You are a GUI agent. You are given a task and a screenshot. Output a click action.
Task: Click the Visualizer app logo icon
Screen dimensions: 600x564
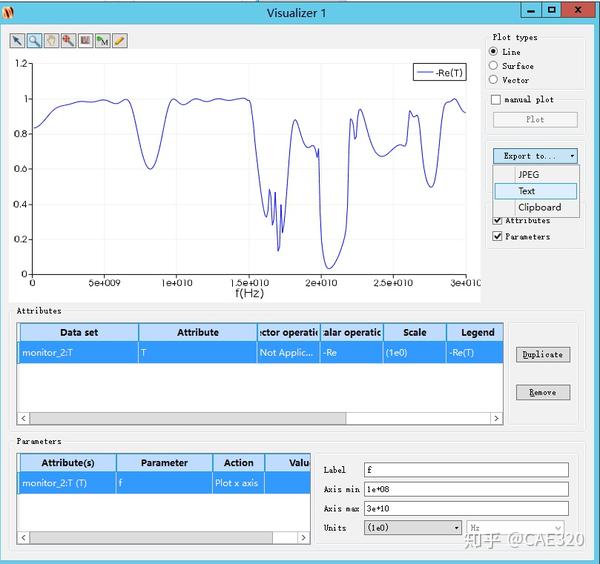coord(8,13)
